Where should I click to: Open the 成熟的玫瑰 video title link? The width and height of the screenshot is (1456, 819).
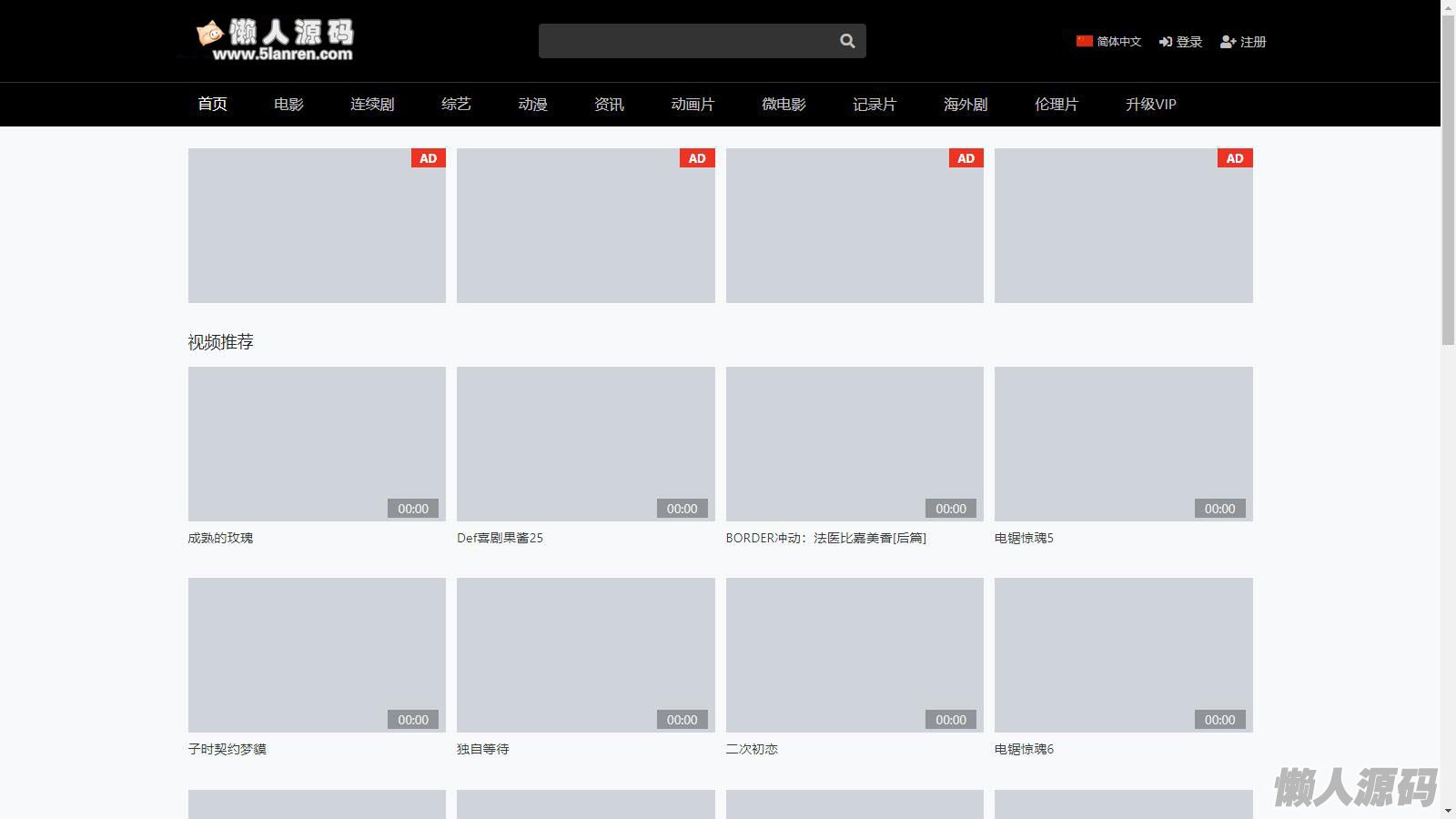pyautogui.click(x=220, y=538)
